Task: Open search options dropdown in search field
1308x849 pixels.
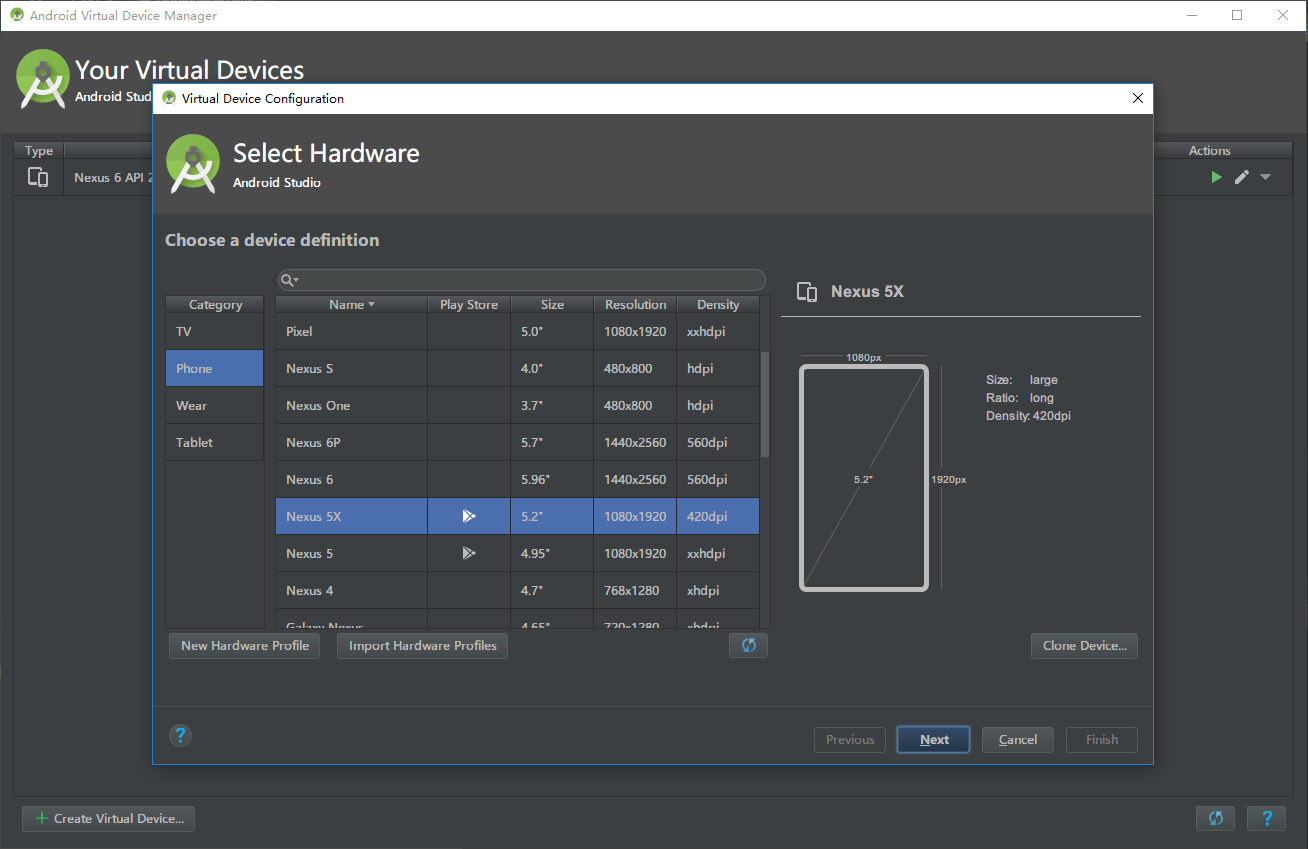Action: [290, 280]
